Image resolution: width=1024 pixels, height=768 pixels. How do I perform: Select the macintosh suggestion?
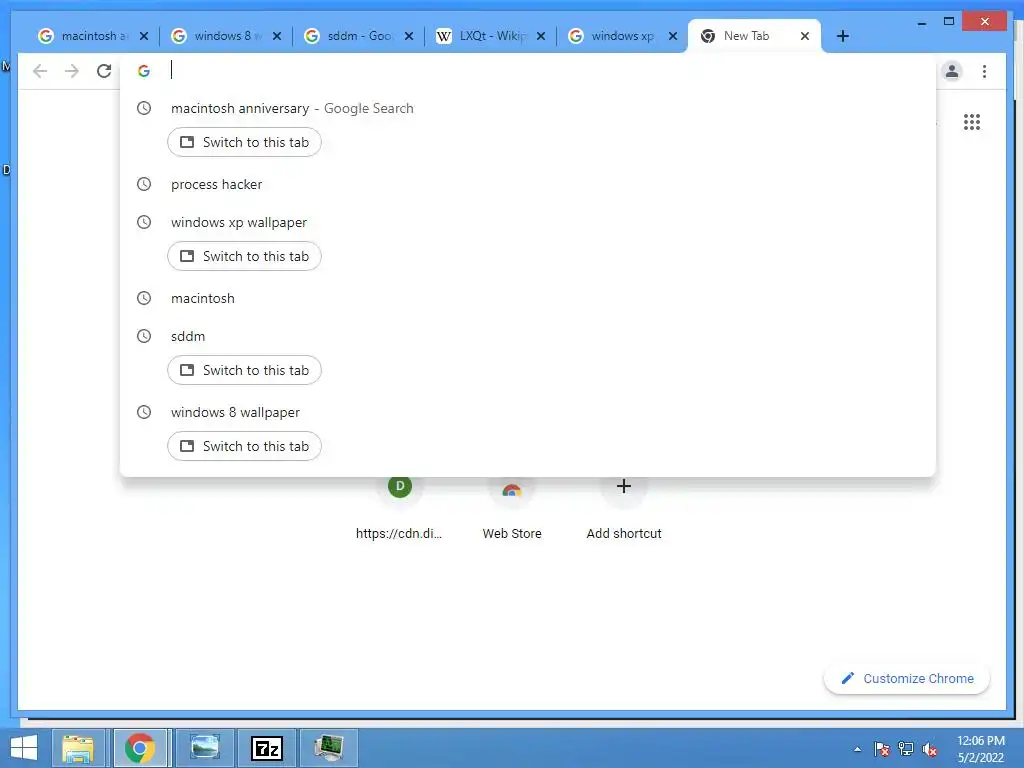[x=528, y=298]
